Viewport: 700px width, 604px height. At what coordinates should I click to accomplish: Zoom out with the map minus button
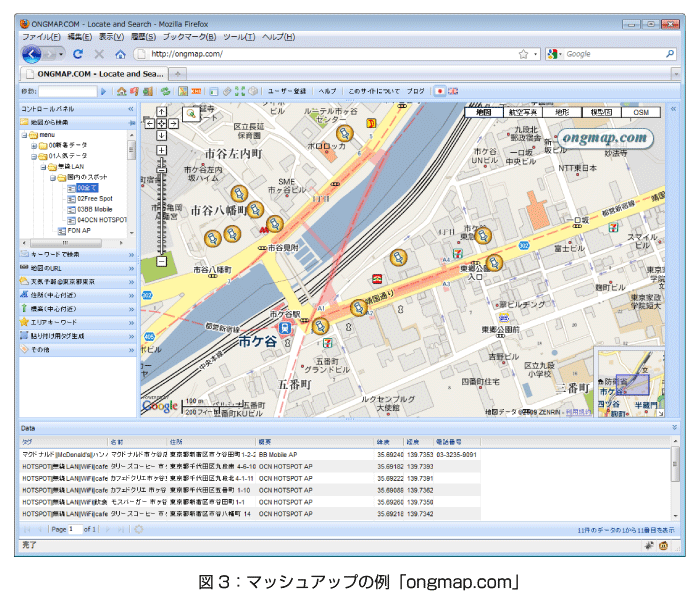162,261
